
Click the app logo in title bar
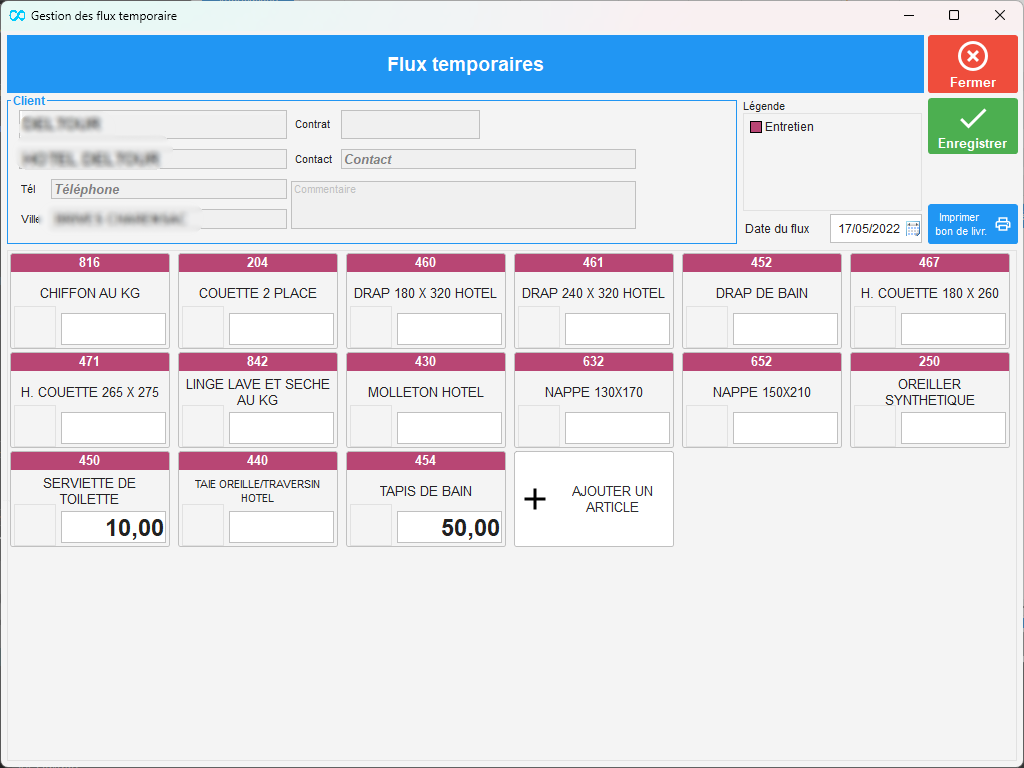pos(17,15)
